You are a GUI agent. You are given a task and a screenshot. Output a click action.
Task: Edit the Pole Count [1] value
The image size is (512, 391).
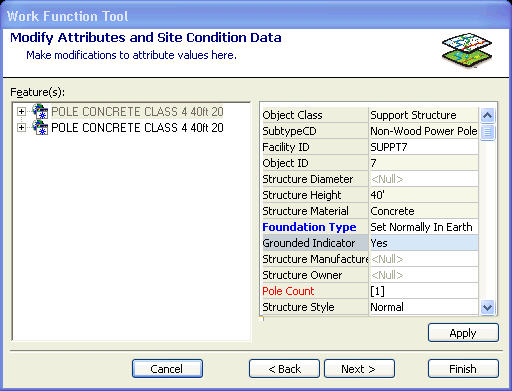point(424,291)
